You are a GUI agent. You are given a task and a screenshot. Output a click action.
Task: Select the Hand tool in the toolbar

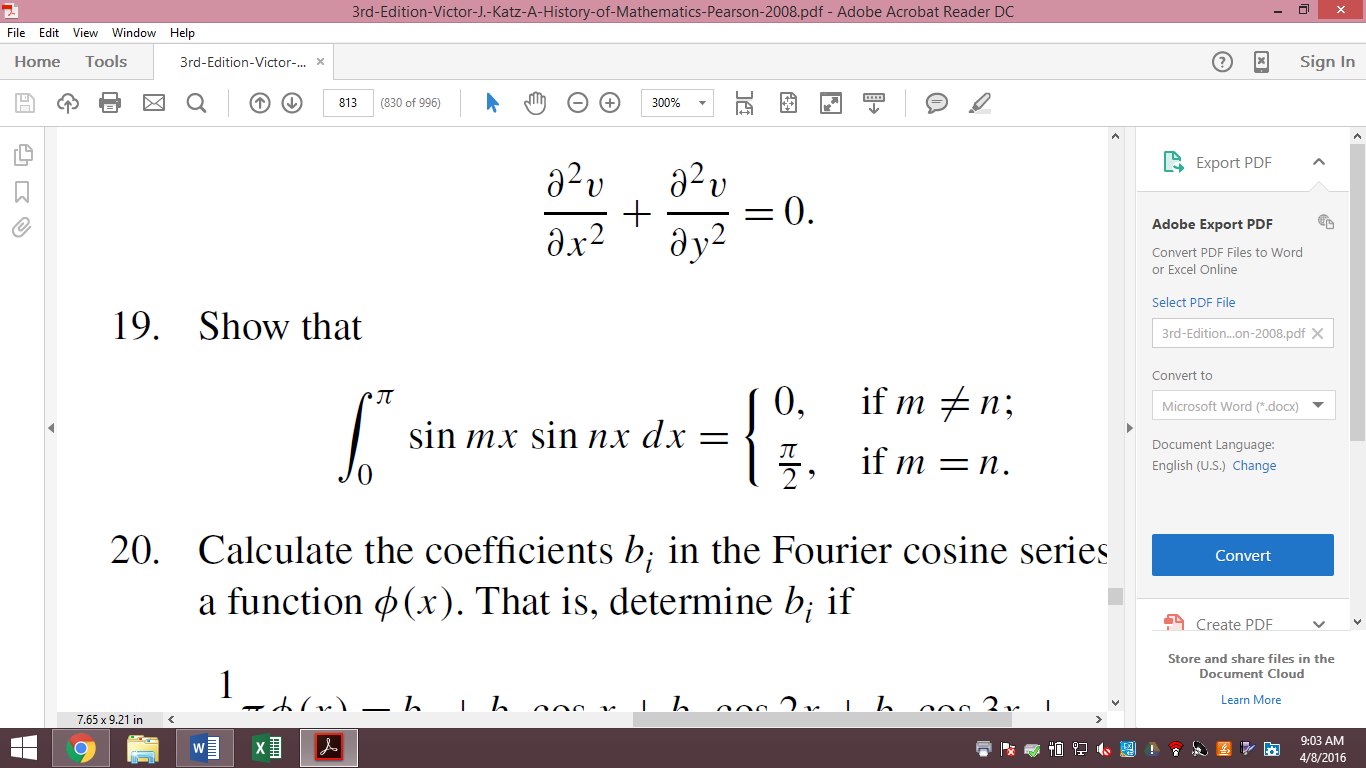(x=535, y=102)
